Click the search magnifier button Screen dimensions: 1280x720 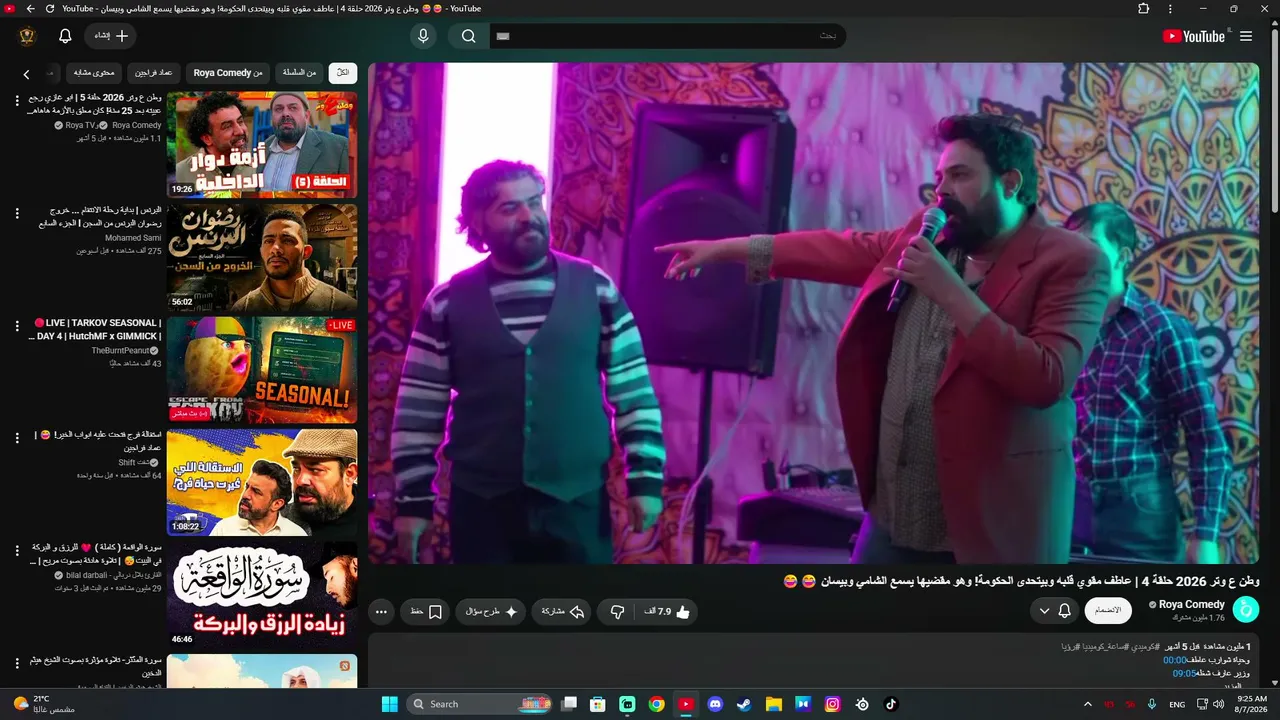(468, 36)
